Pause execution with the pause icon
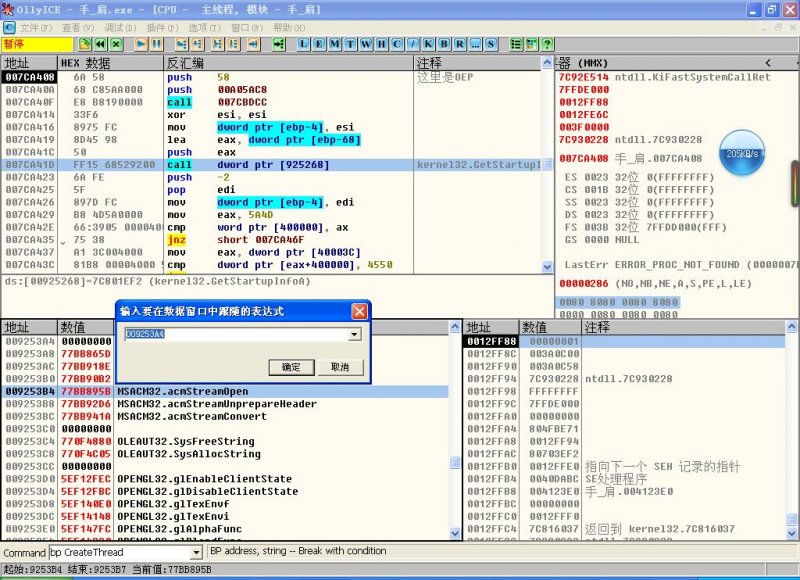This screenshot has width=800, height=580. 157,44
